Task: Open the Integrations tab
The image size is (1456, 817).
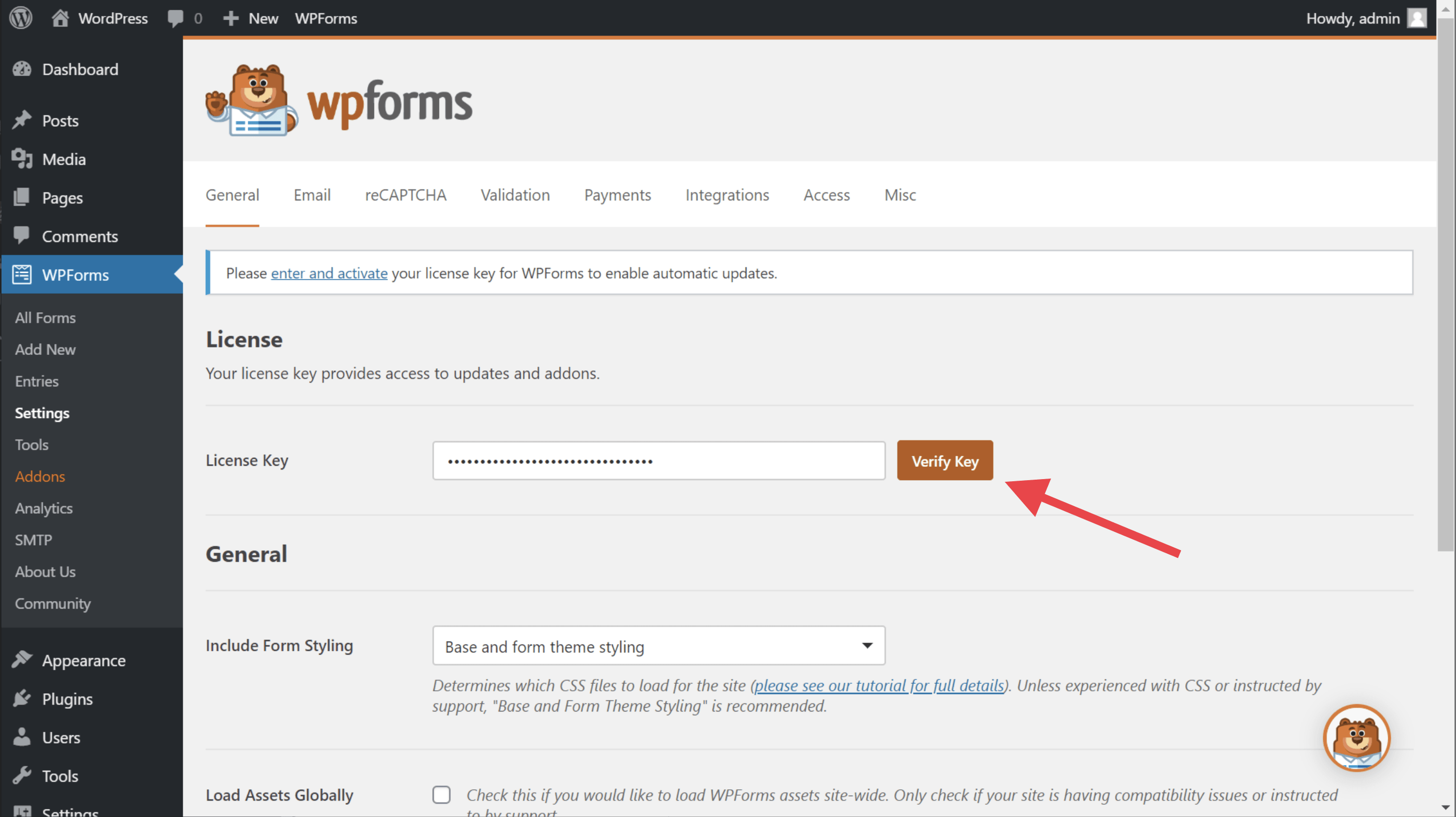Action: (x=727, y=195)
